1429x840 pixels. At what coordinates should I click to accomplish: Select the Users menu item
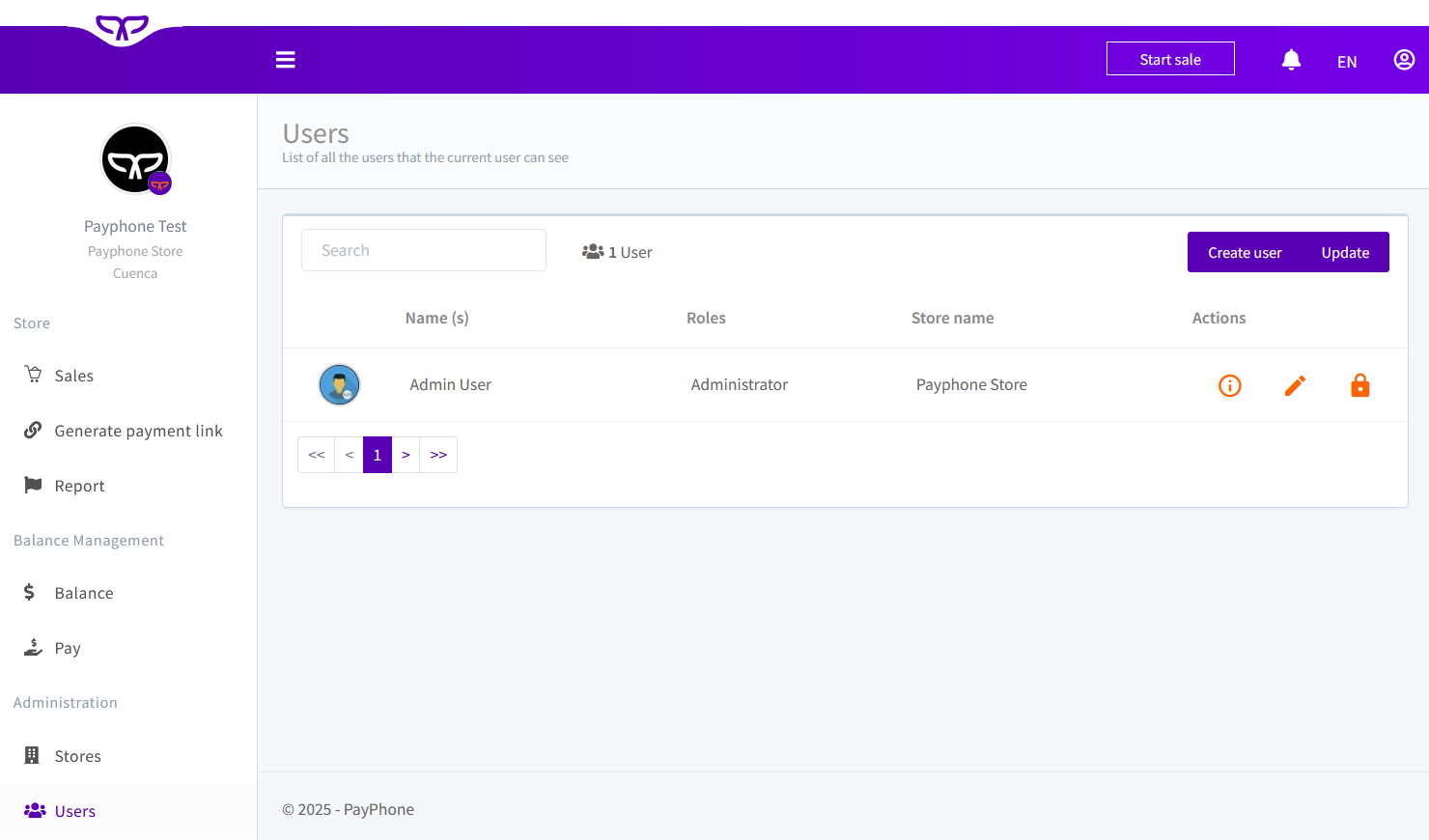click(x=128, y=811)
